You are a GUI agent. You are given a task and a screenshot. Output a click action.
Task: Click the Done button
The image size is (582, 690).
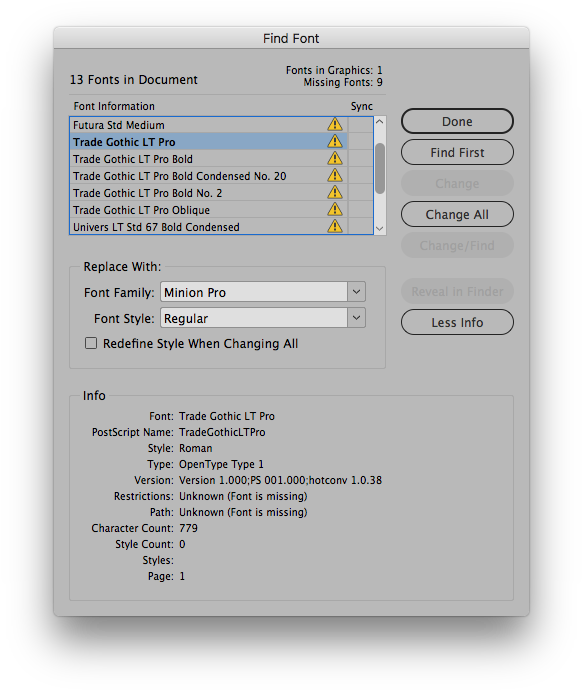click(457, 121)
